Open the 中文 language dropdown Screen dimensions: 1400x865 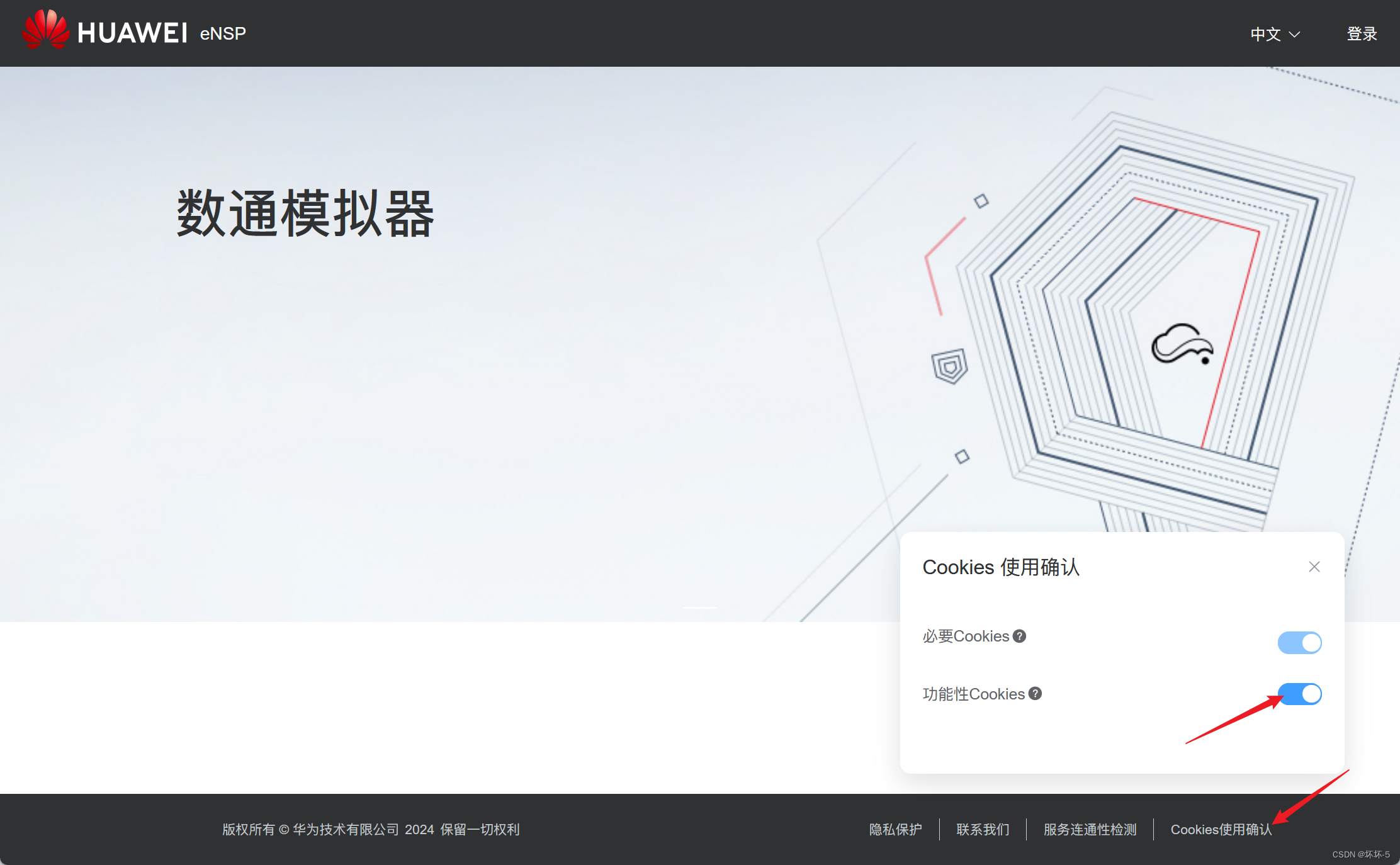point(1267,34)
